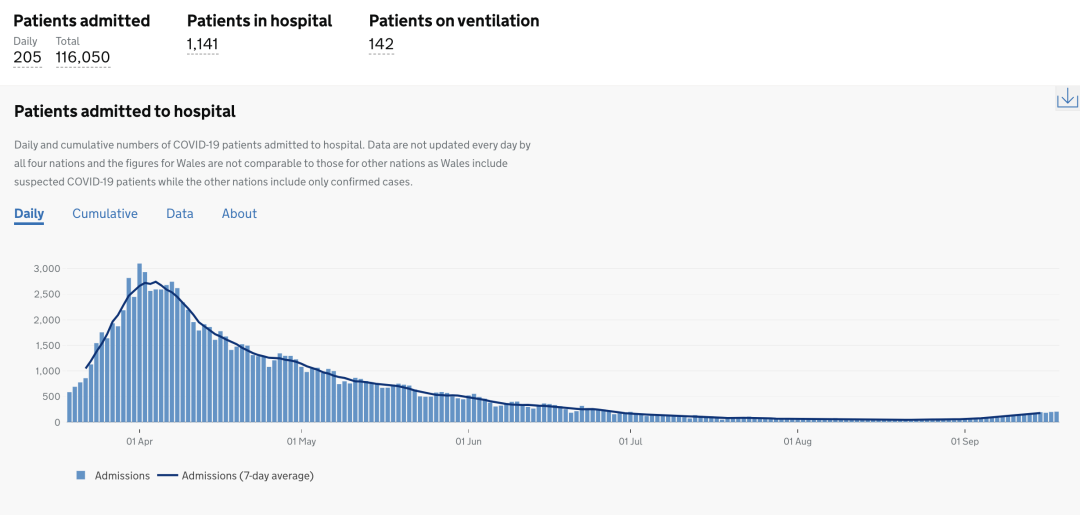
Task: Click the "Admissions (7-day average)" legend label
Action: click(247, 476)
